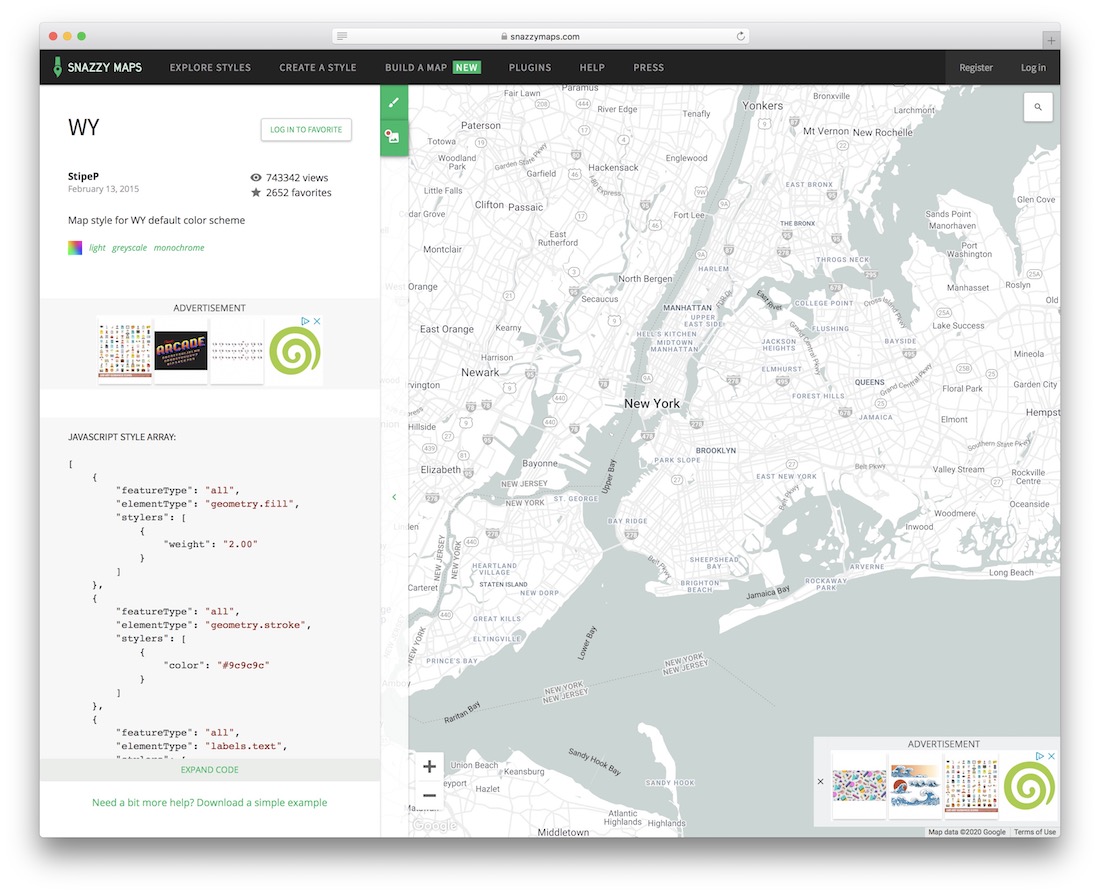Click the Elizabeth label on the map

coord(441,469)
